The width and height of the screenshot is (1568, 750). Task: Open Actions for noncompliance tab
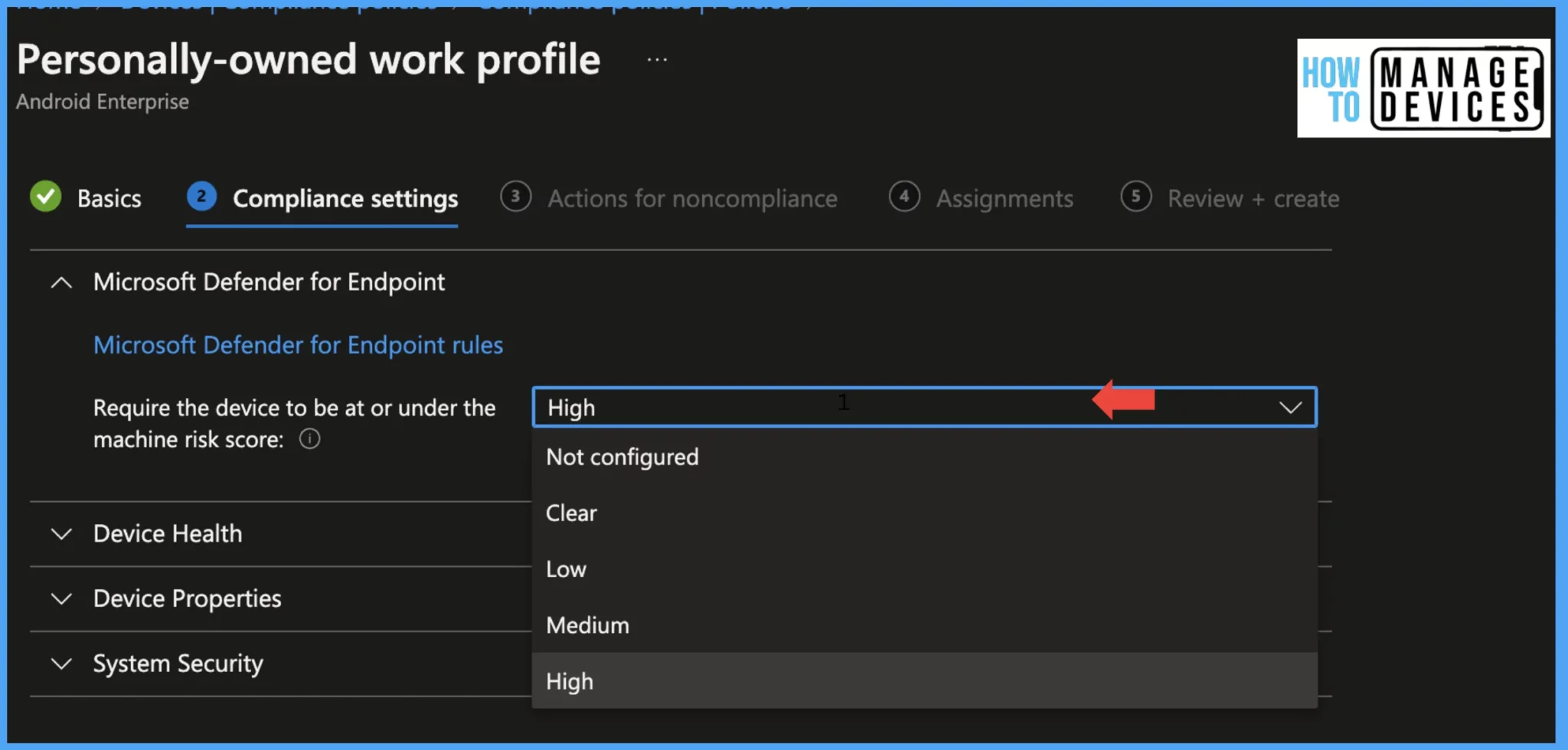click(692, 198)
